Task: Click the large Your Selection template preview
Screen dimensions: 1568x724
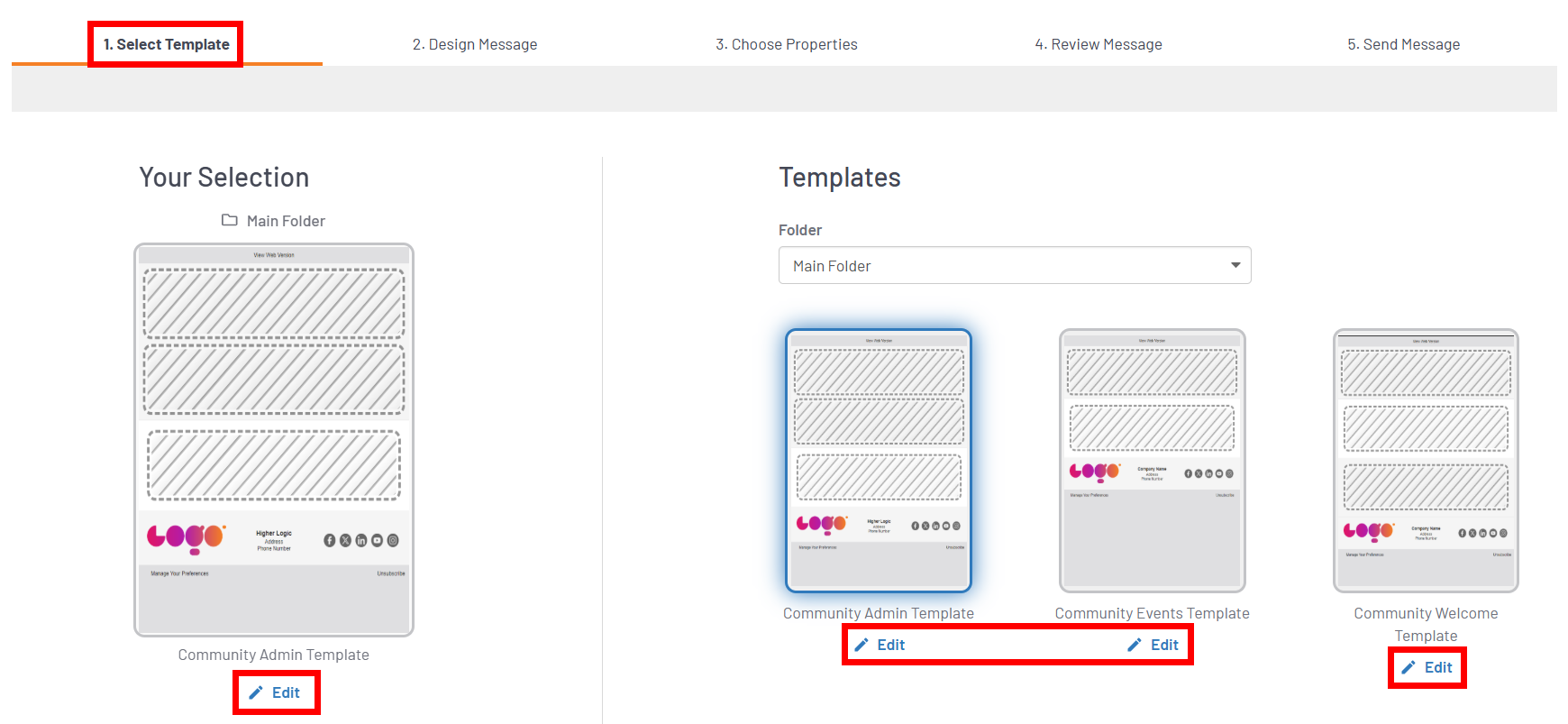Action: [x=274, y=439]
